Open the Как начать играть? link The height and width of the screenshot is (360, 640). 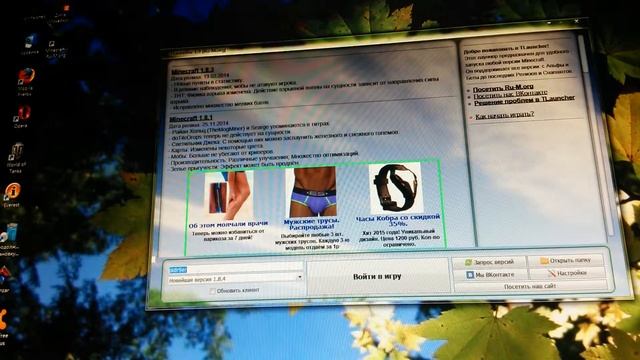tap(504, 116)
